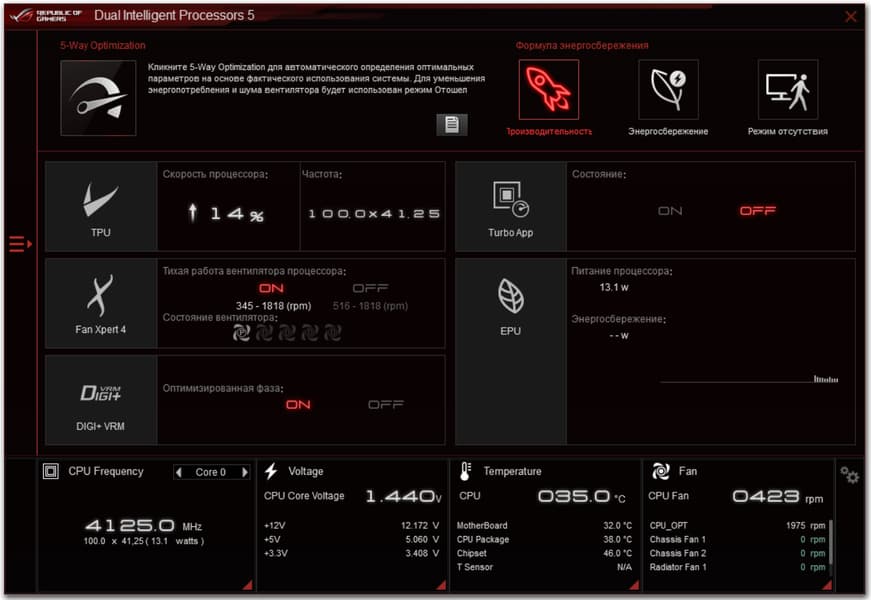Select the rocket Performance mode icon
Viewport: 871px width, 600px height.
(x=549, y=89)
